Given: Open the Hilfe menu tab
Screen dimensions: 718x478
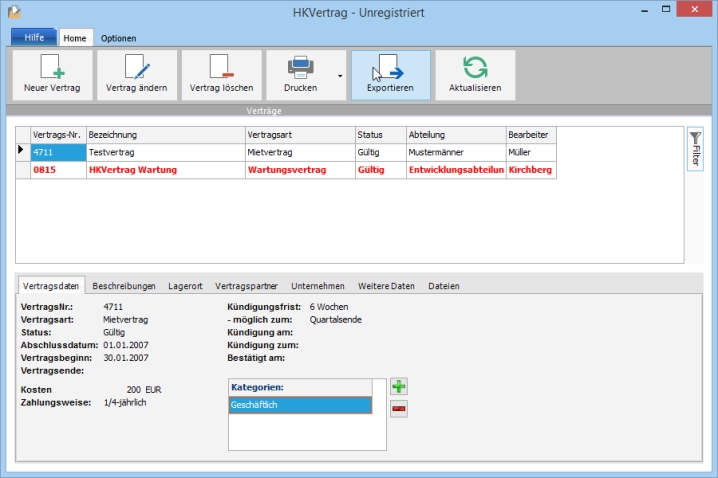Looking at the screenshot, I should pos(33,38).
